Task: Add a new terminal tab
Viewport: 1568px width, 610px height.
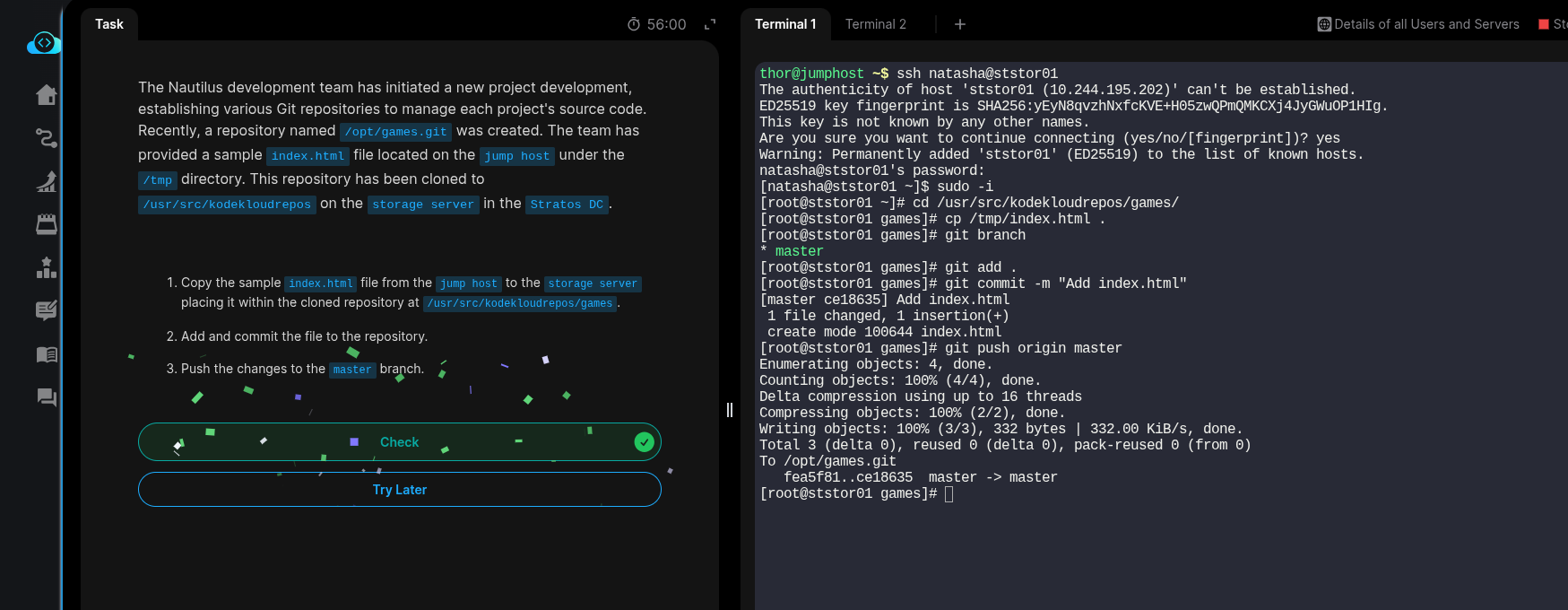Action: [x=960, y=24]
